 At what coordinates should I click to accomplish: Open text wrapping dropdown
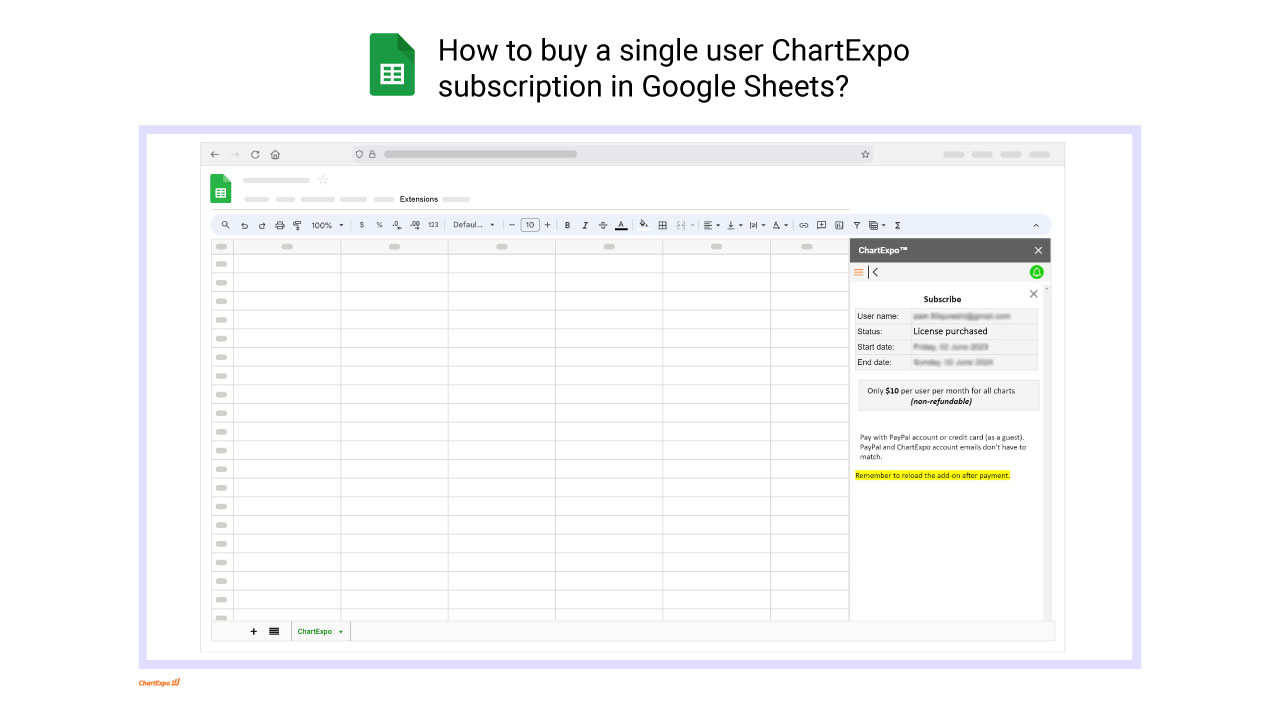[758, 225]
